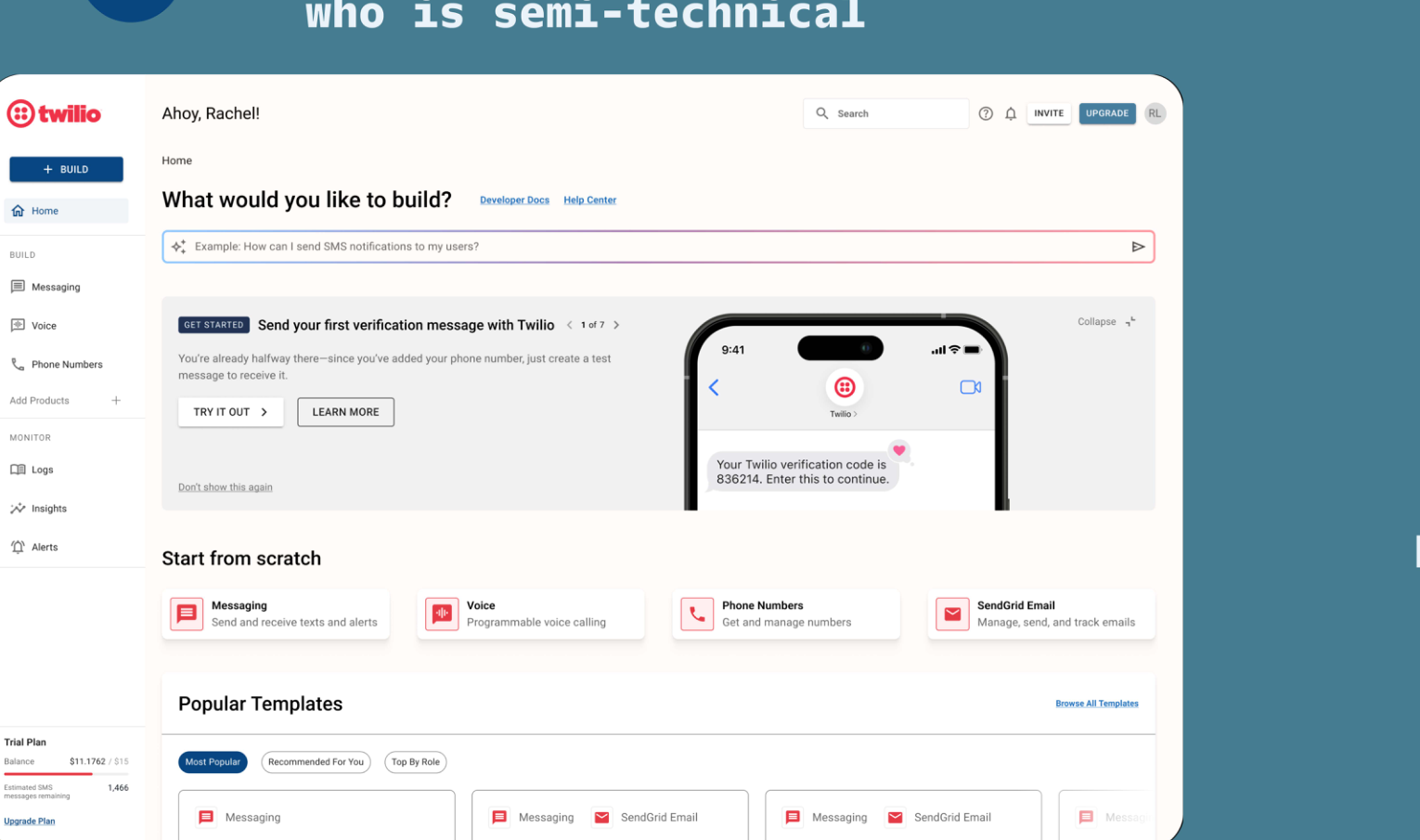Viewport: 1420px width, 840px height.
Task: Open Messaging in sidebar menu
Action: click(x=66, y=287)
